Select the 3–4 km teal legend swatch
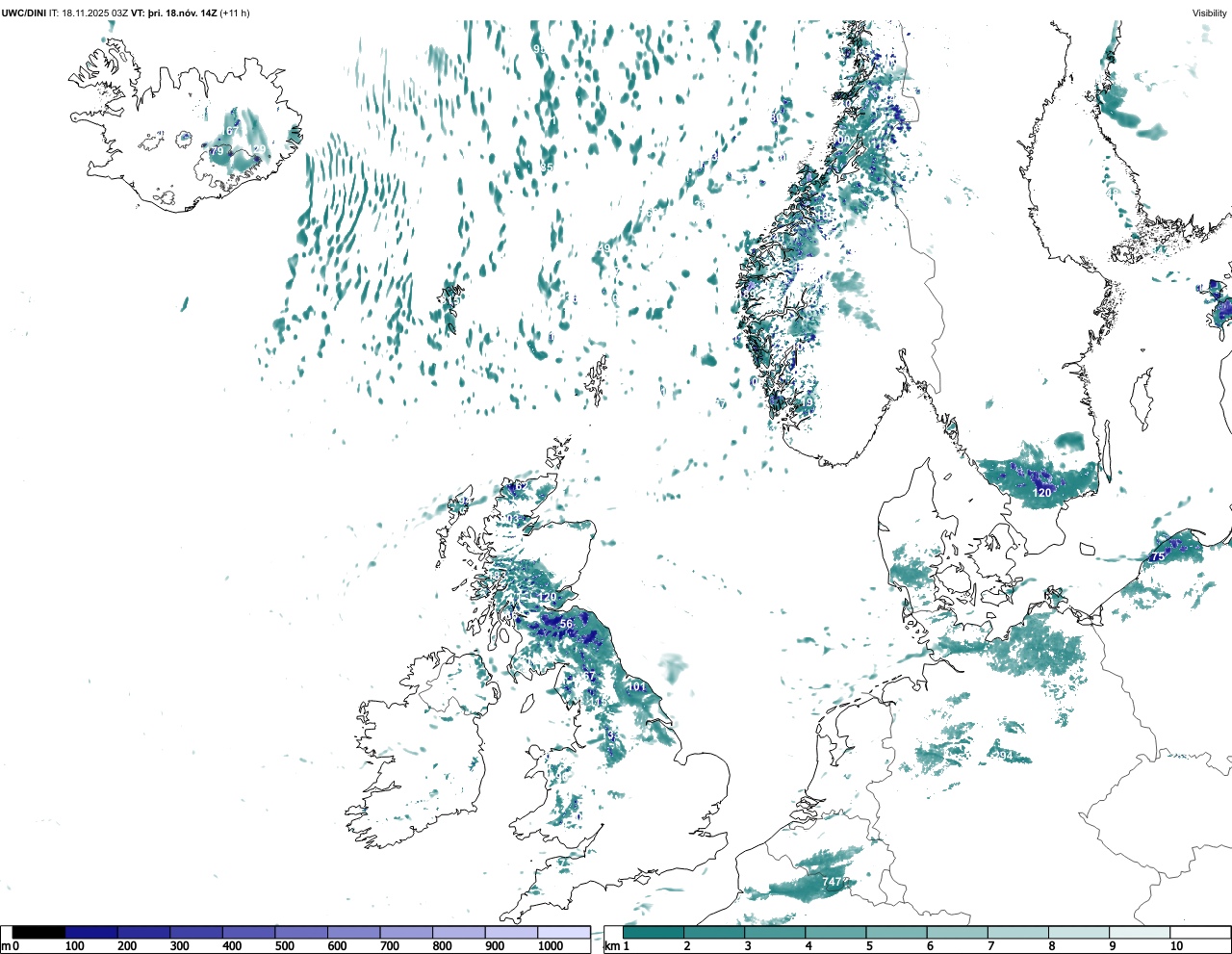1232x954 pixels. coord(775,932)
